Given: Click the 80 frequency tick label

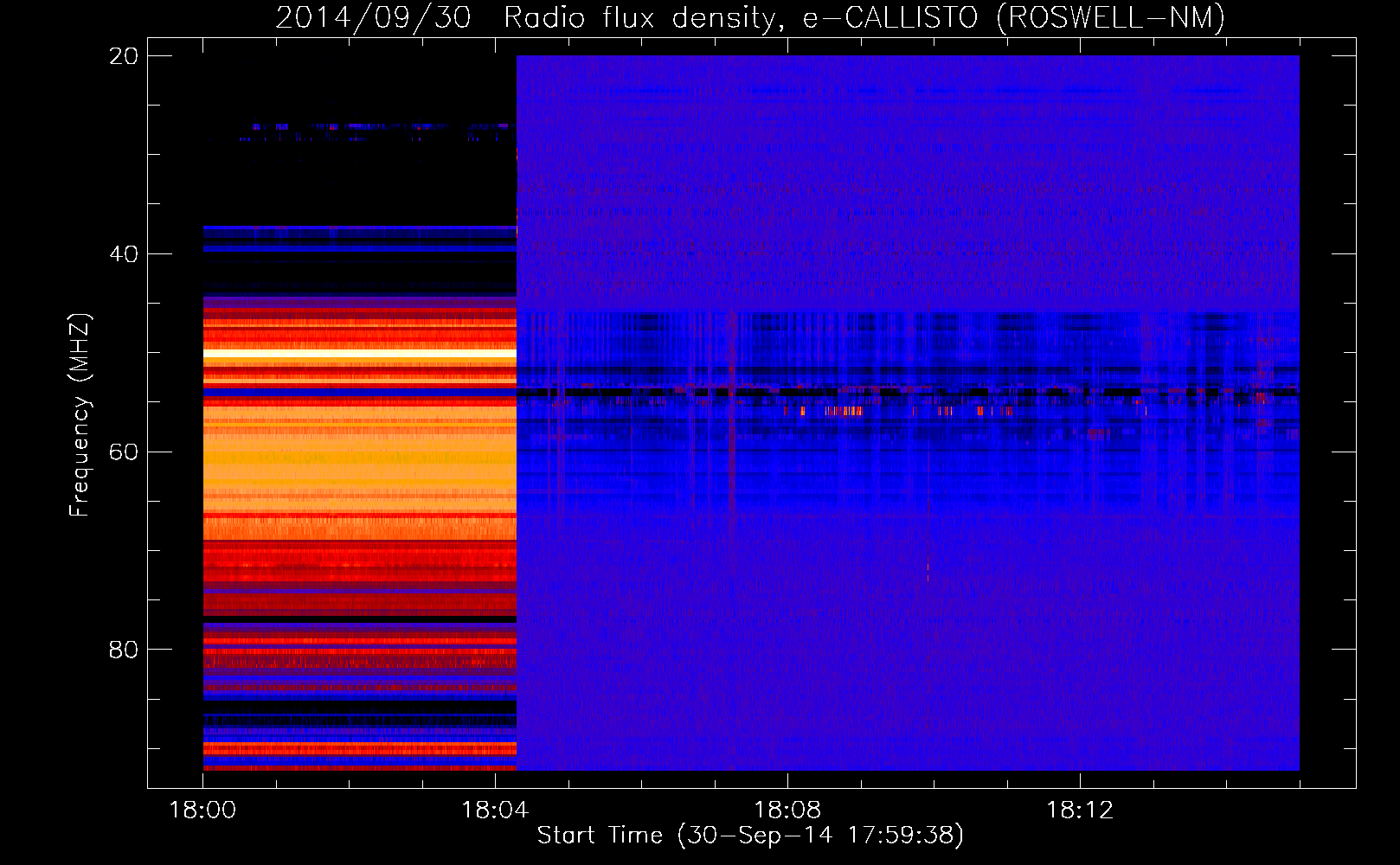Looking at the screenshot, I should tap(124, 650).
